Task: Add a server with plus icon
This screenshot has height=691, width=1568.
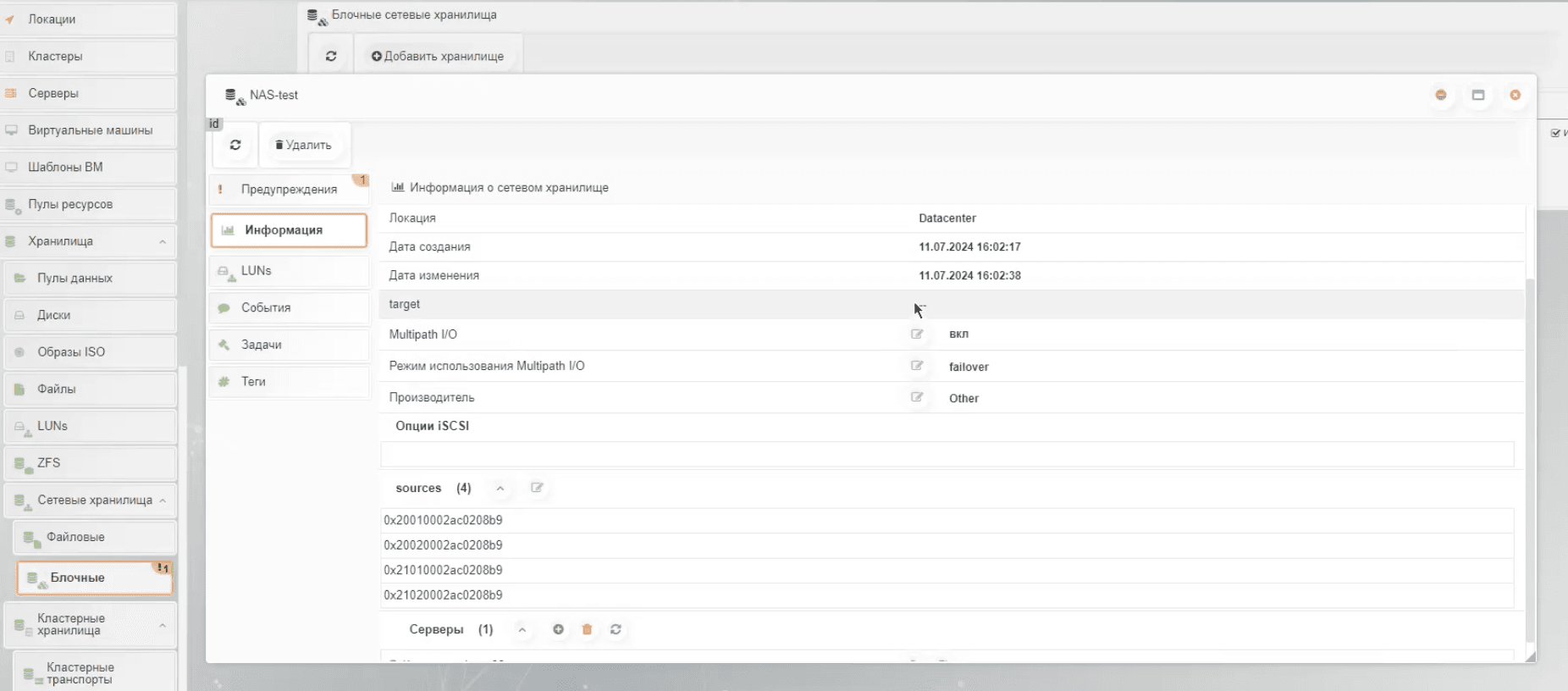Action: pyautogui.click(x=558, y=629)
